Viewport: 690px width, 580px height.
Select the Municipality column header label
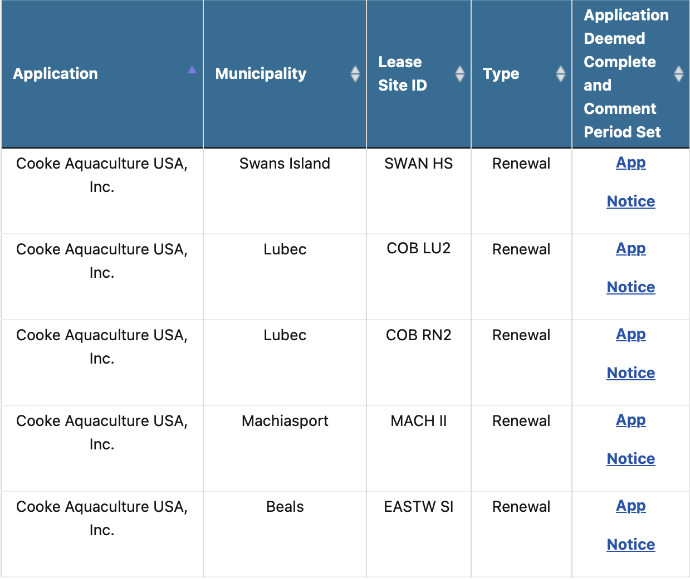coord(261,74)
